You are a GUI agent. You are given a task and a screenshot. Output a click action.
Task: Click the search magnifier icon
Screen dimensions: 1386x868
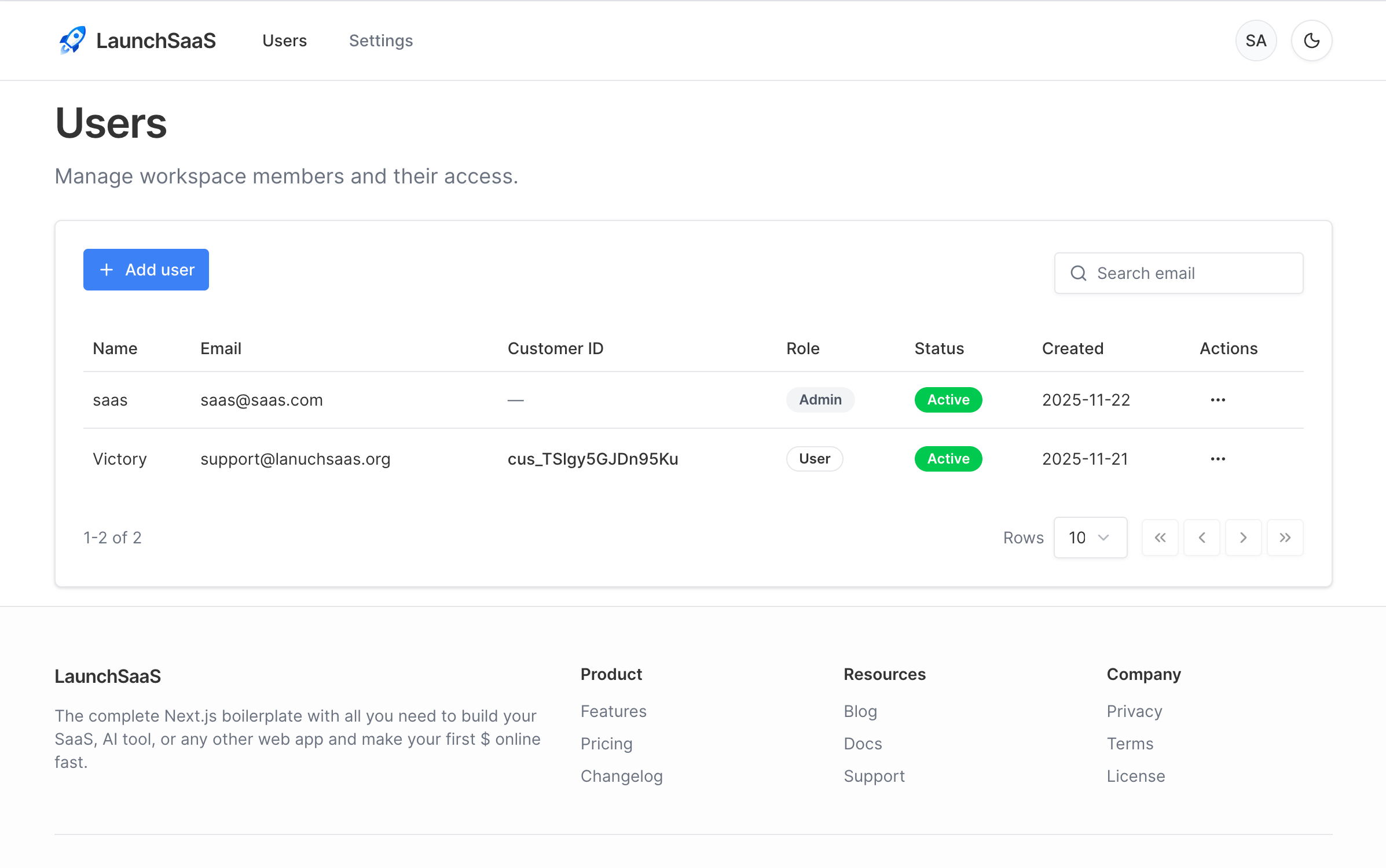pyautogui.click(x=1078, y=273)
